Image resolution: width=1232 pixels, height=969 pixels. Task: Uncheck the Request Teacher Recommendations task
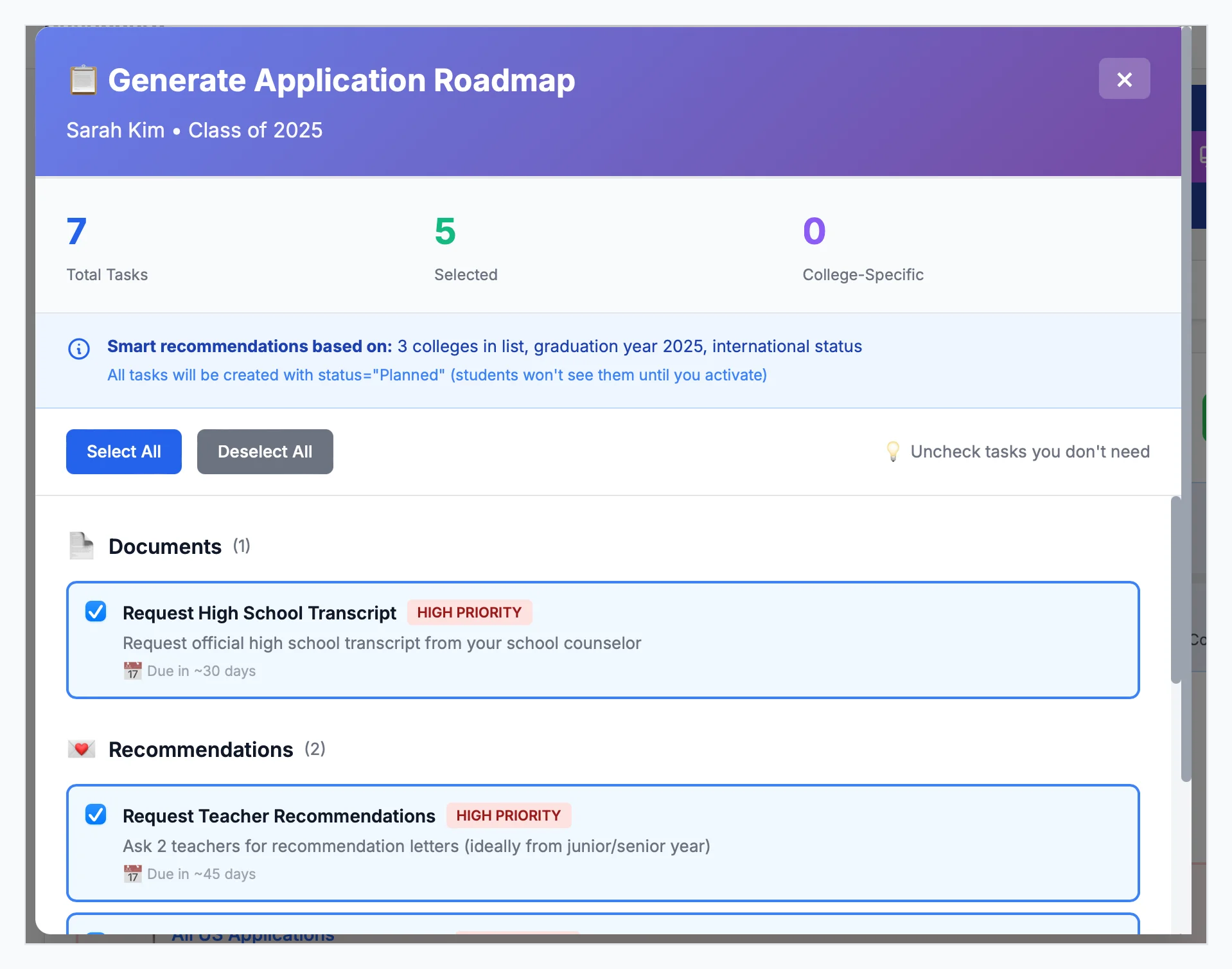pyautogui.click(x=96, y=814)
